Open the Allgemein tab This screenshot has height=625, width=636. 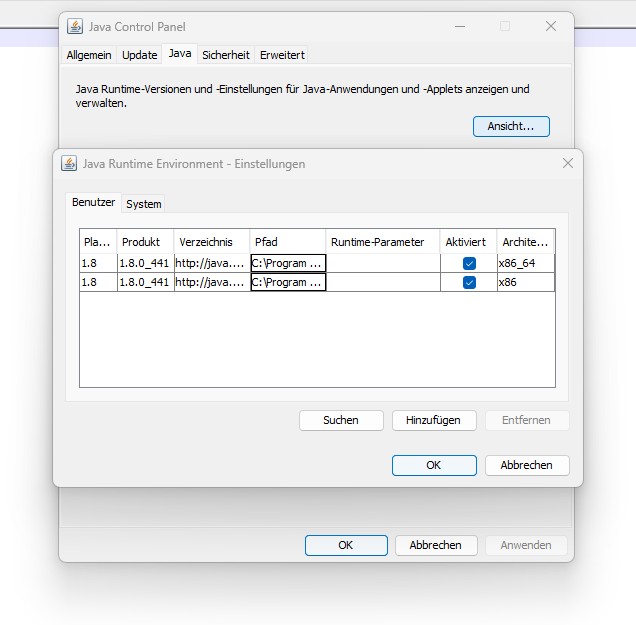pos(89,55)
